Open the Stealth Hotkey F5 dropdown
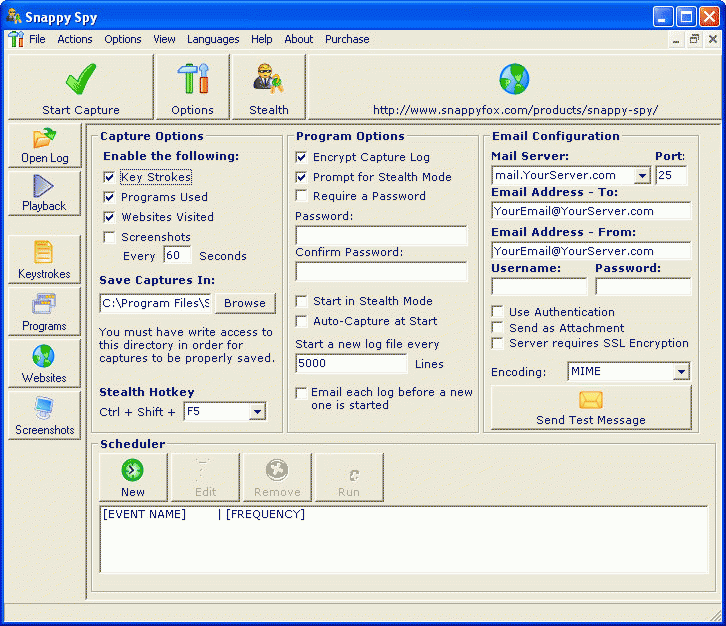Screen dimensions: 726x626 (257, 411)
